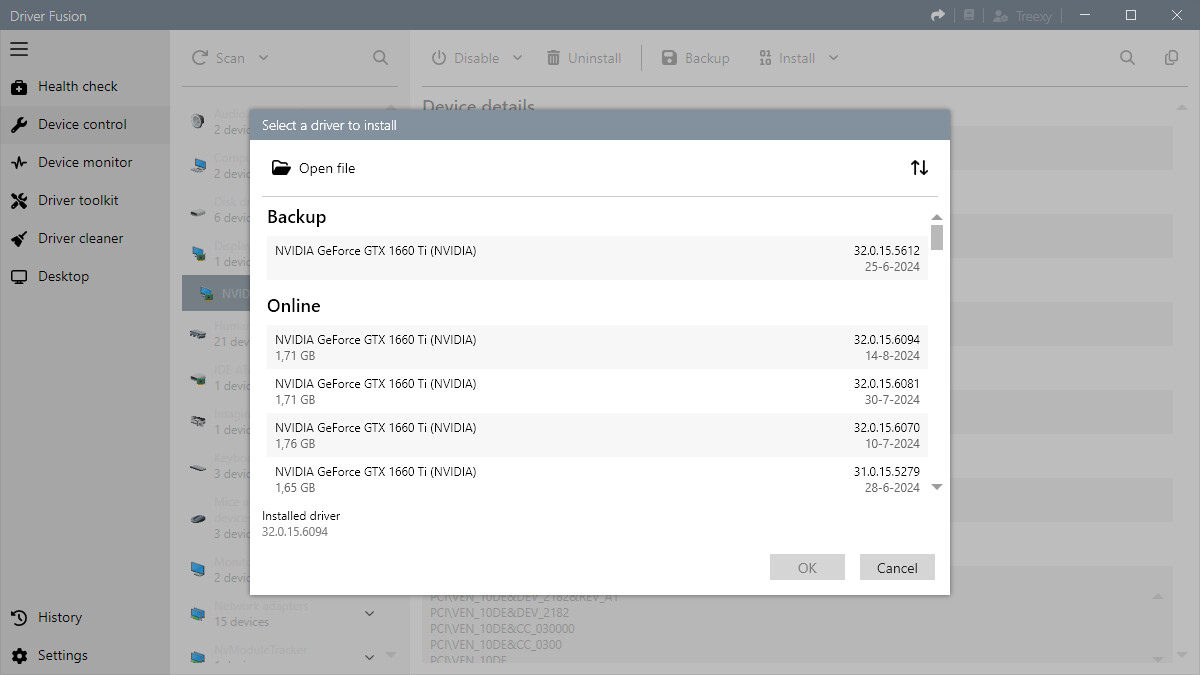Select the backup driver version 32.0.15.5612
The image size is (1200, 675).
597,258
